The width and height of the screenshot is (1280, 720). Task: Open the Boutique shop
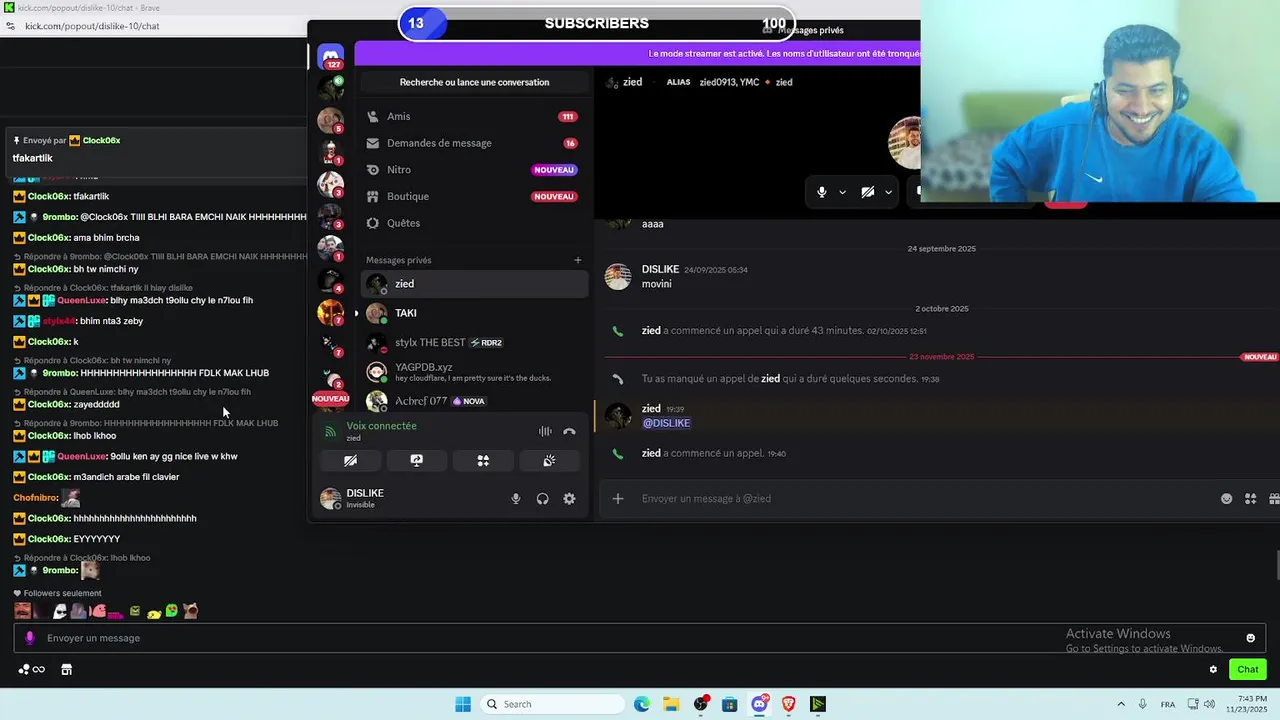coord(474,196)
